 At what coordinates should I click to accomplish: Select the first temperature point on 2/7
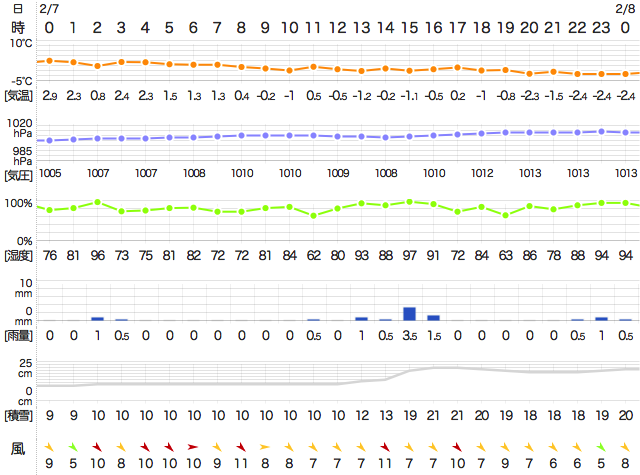click(49, 61)
